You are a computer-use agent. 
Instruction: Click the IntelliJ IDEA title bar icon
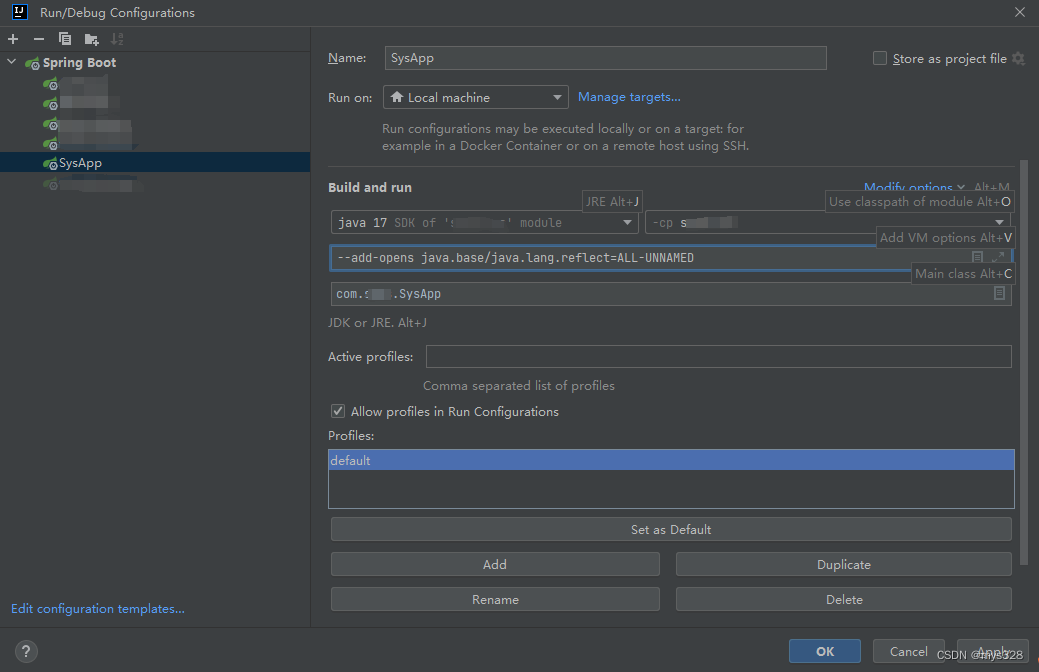pos(20,12)
